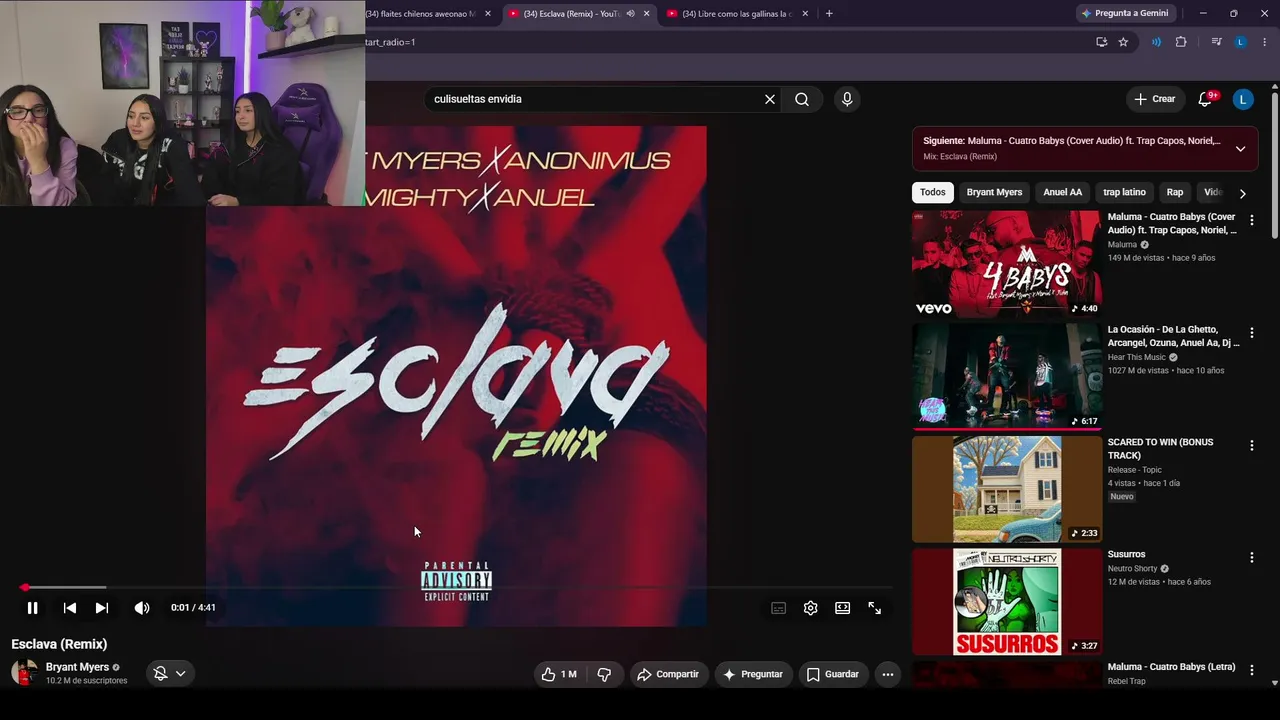The height and width of the screenshot is (720, 1280).
Task: Open YouTube notifications bell
Action: coord(1206,99)
